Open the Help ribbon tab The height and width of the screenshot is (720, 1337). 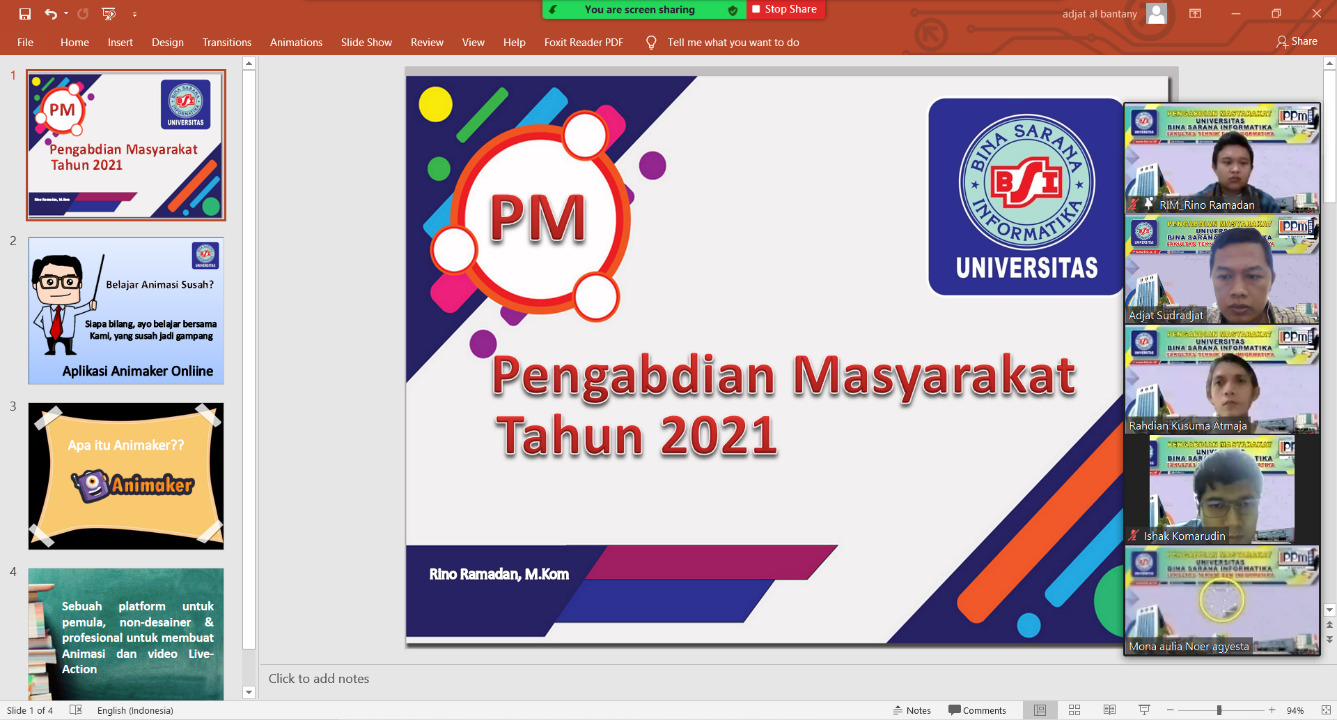[x=514, y=42]
